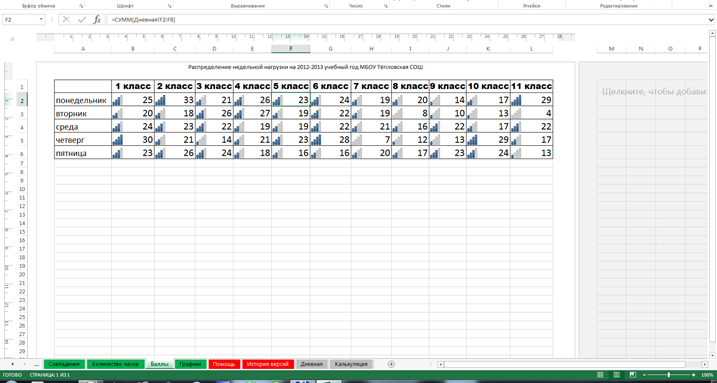Image resolution: width=717 pixels, height=383 pixels.
Task: Open the Name Box dropdown arrow
Action: point(41,20)
